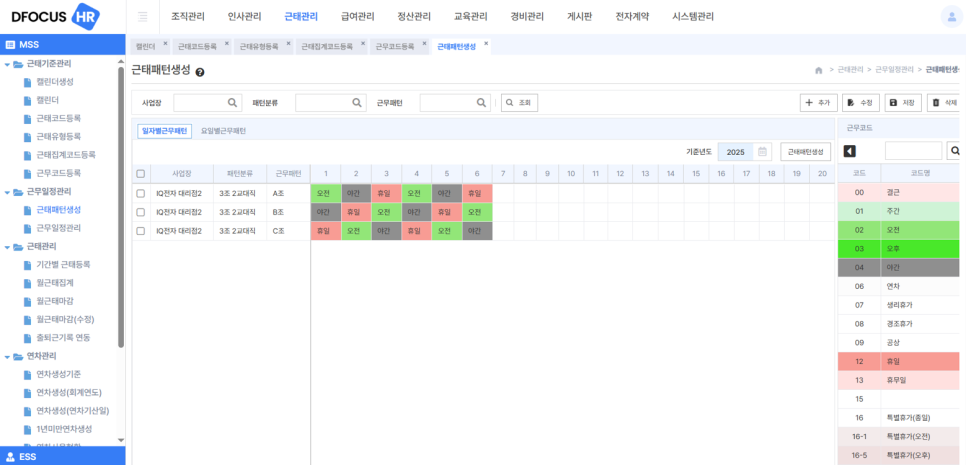The width and height of the screenshot is (966, 465).
Task: Open 연차생성기준 in the sidebar
Action: tap(59, 374)
